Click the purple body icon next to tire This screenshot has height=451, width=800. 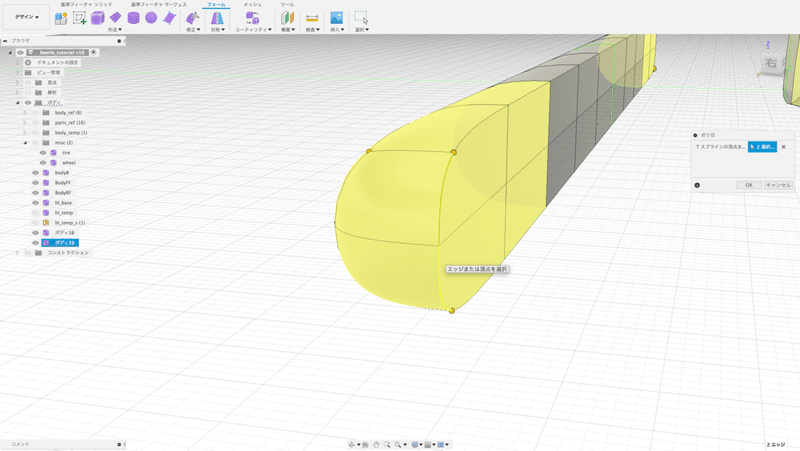click(x=54, y=153)
